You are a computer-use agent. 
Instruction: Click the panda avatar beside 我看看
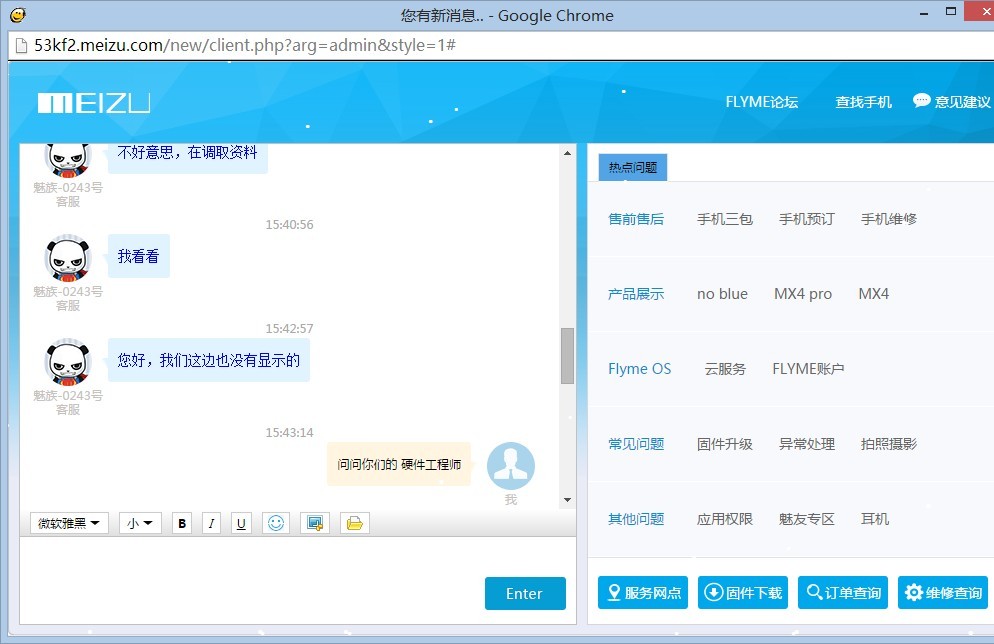click(x=68, y=259)
